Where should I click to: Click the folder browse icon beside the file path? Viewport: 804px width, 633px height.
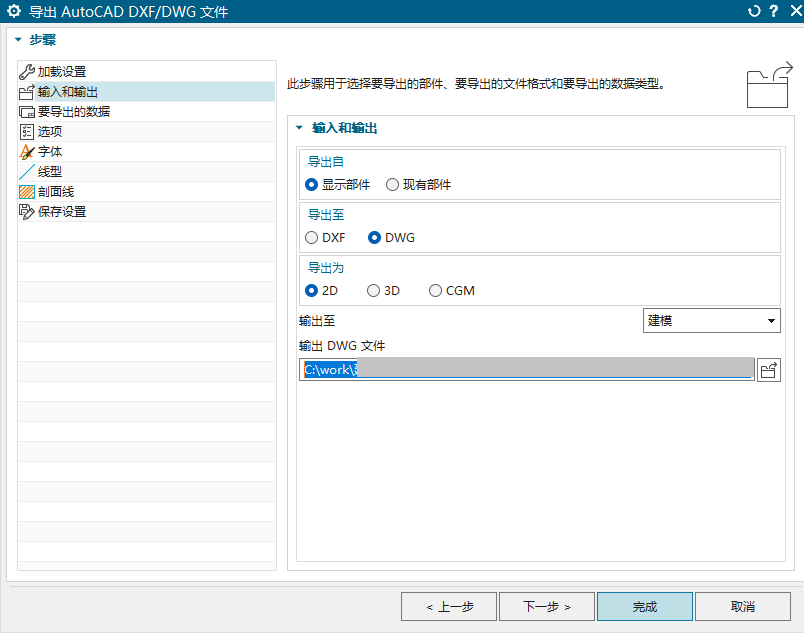pyautogui.click(x=770, y=368)
